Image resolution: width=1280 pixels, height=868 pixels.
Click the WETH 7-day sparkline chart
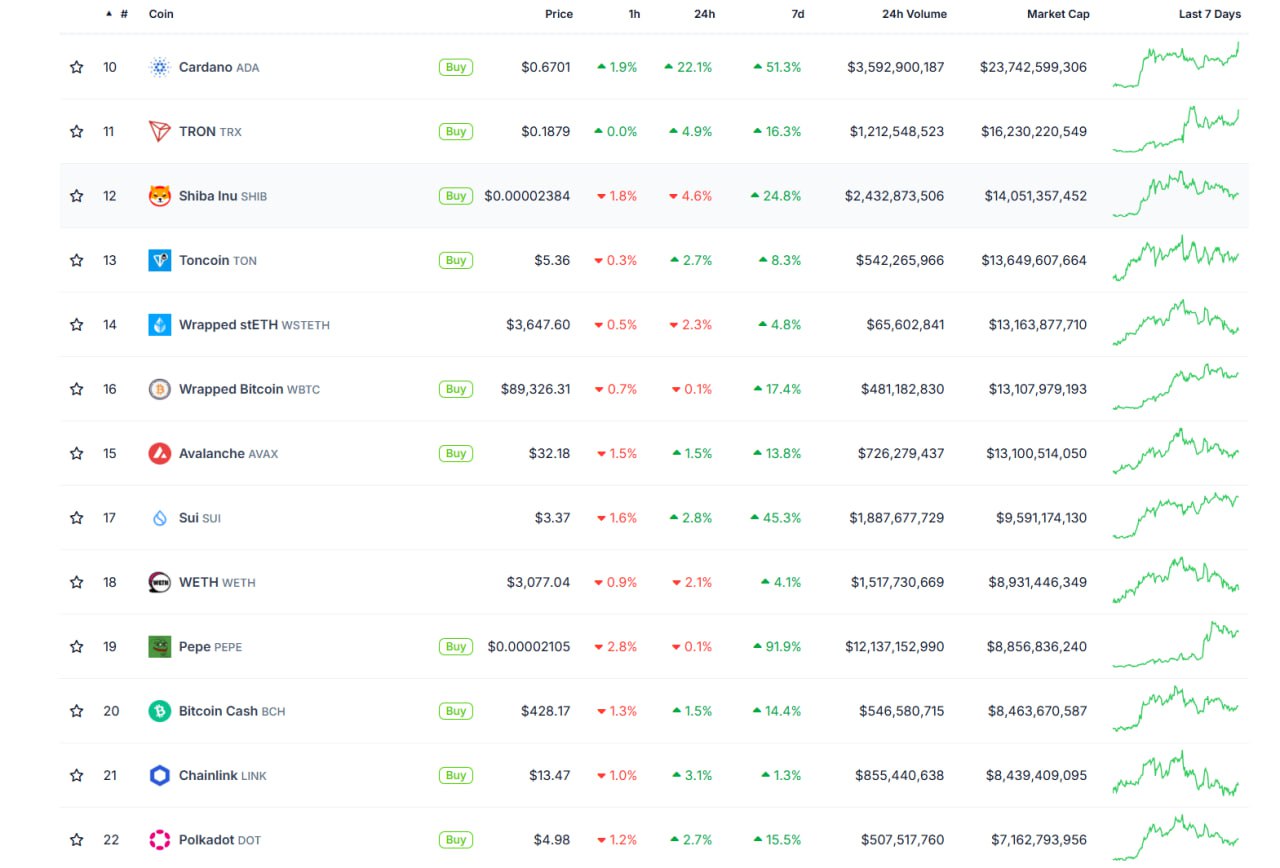pos(1176,581)
